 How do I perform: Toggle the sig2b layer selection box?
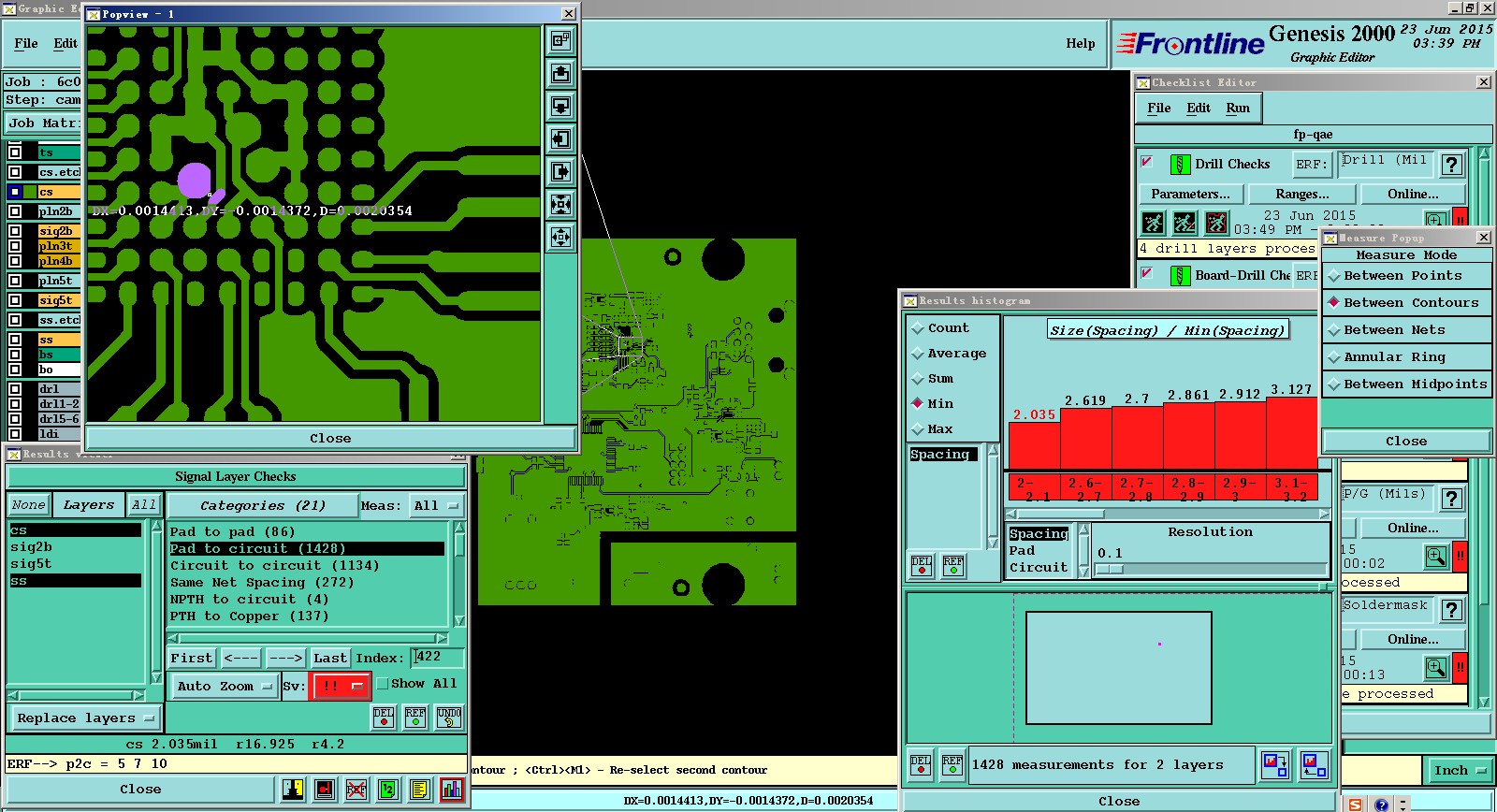pyautogui.click(x=15, y=231)
